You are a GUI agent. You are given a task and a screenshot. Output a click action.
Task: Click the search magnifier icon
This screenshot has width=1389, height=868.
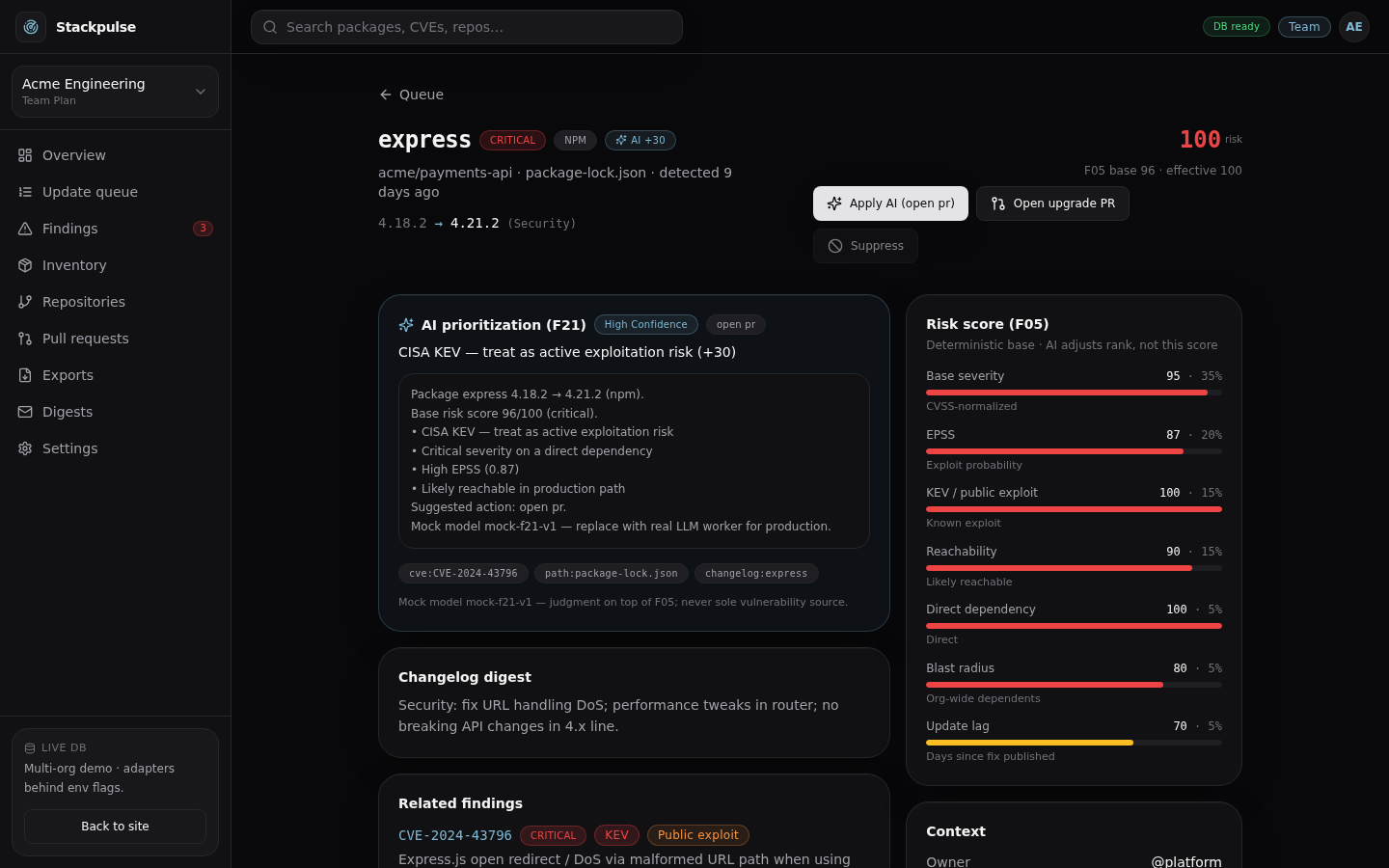pyautogui.click(x=270, y=27)
